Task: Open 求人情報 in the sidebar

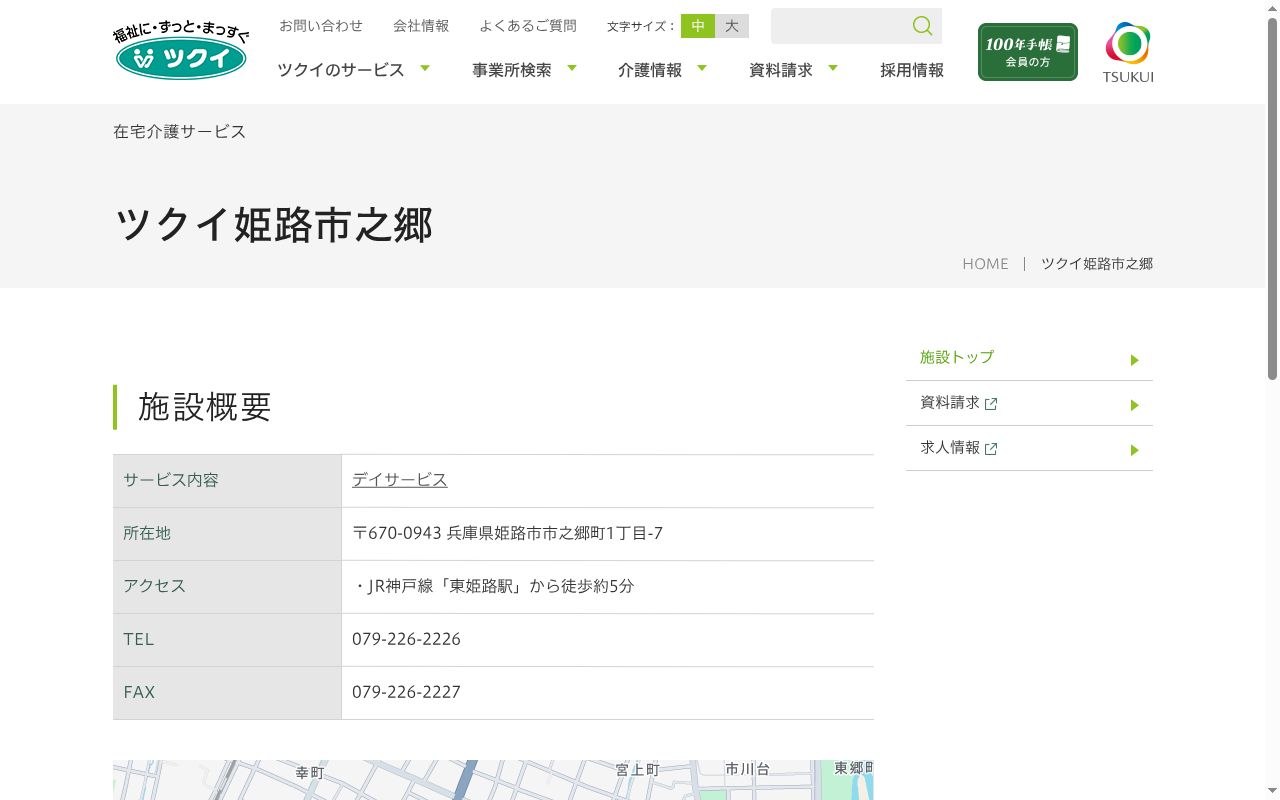Action: click(x=950, y=447)
